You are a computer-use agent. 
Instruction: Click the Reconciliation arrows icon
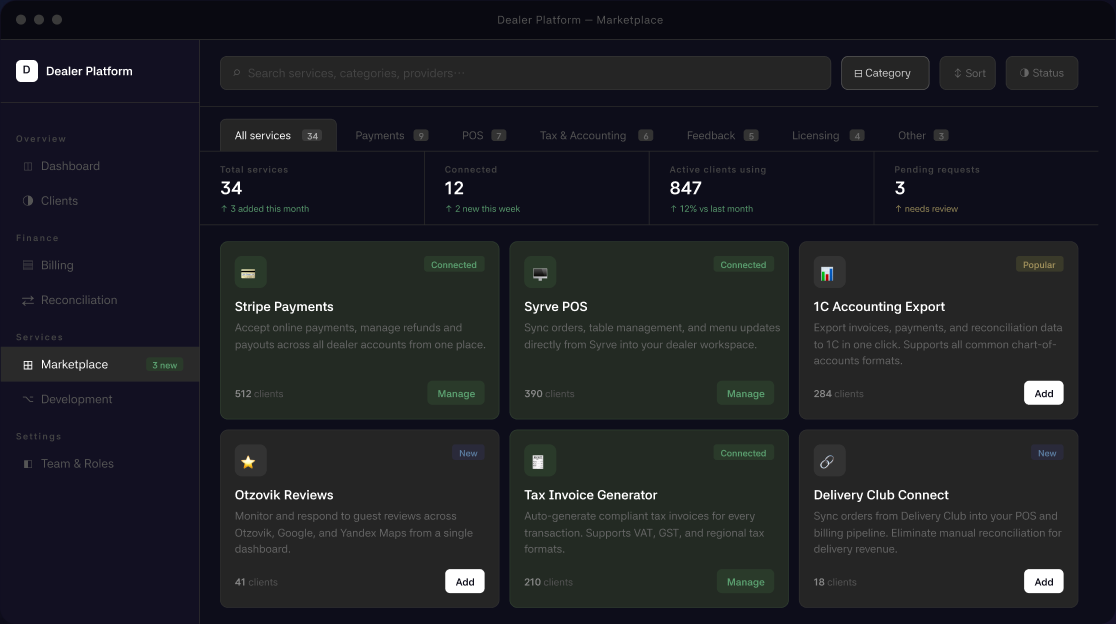(x=28, y=300)
